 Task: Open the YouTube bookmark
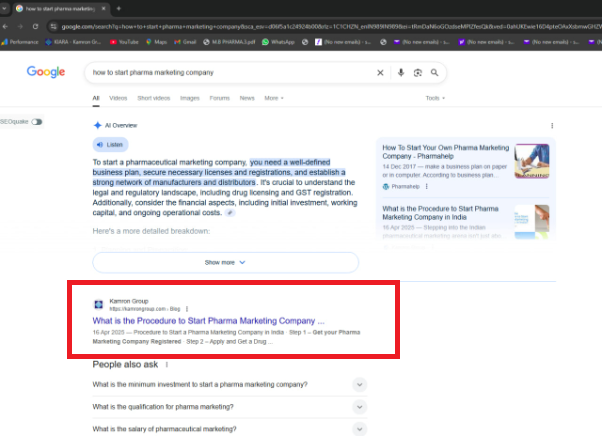(x=124, y=42)
